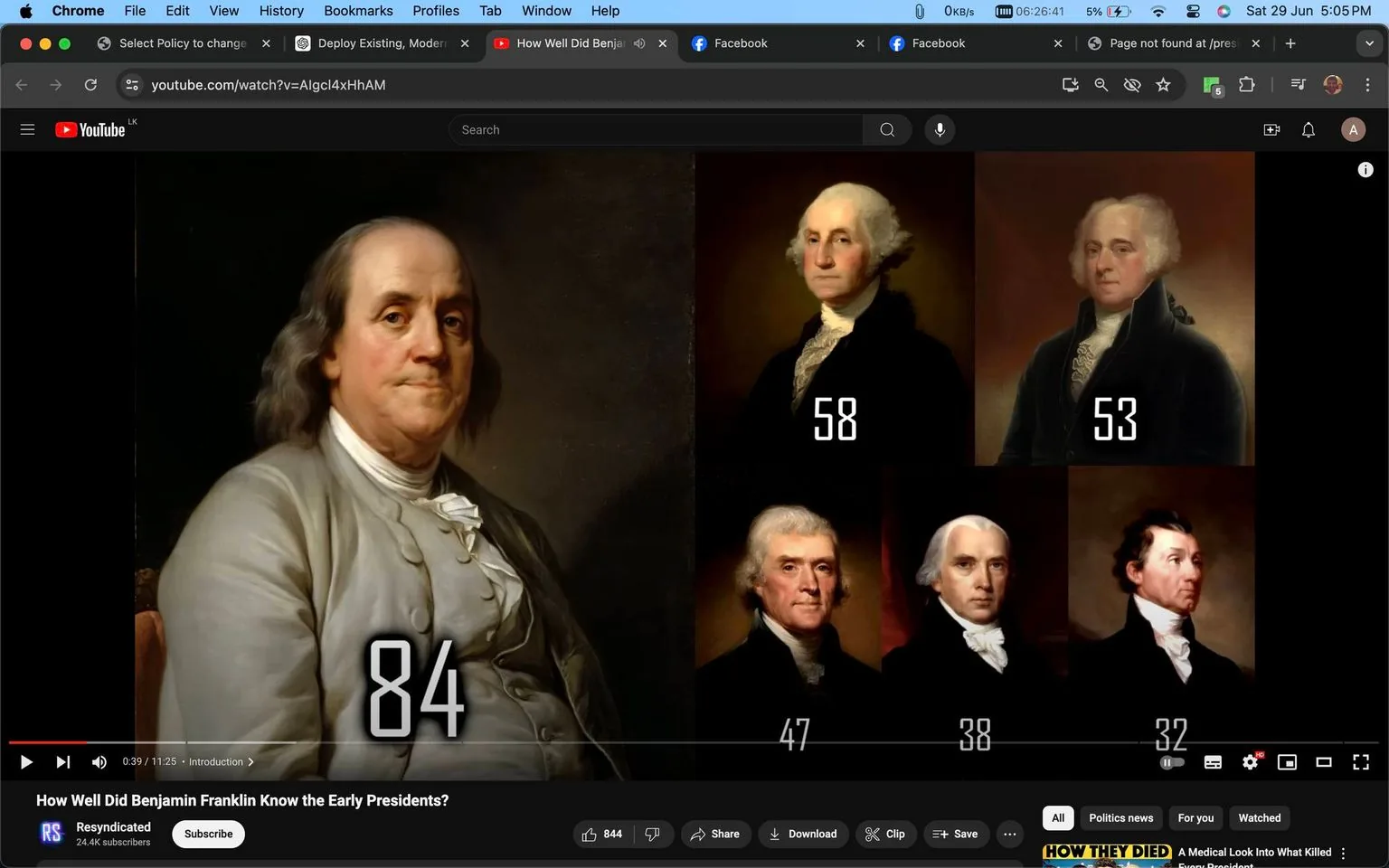Enable subtitles with the captions icon
This screenshot has width=1389, height=868.
[x=1213, y=761]
